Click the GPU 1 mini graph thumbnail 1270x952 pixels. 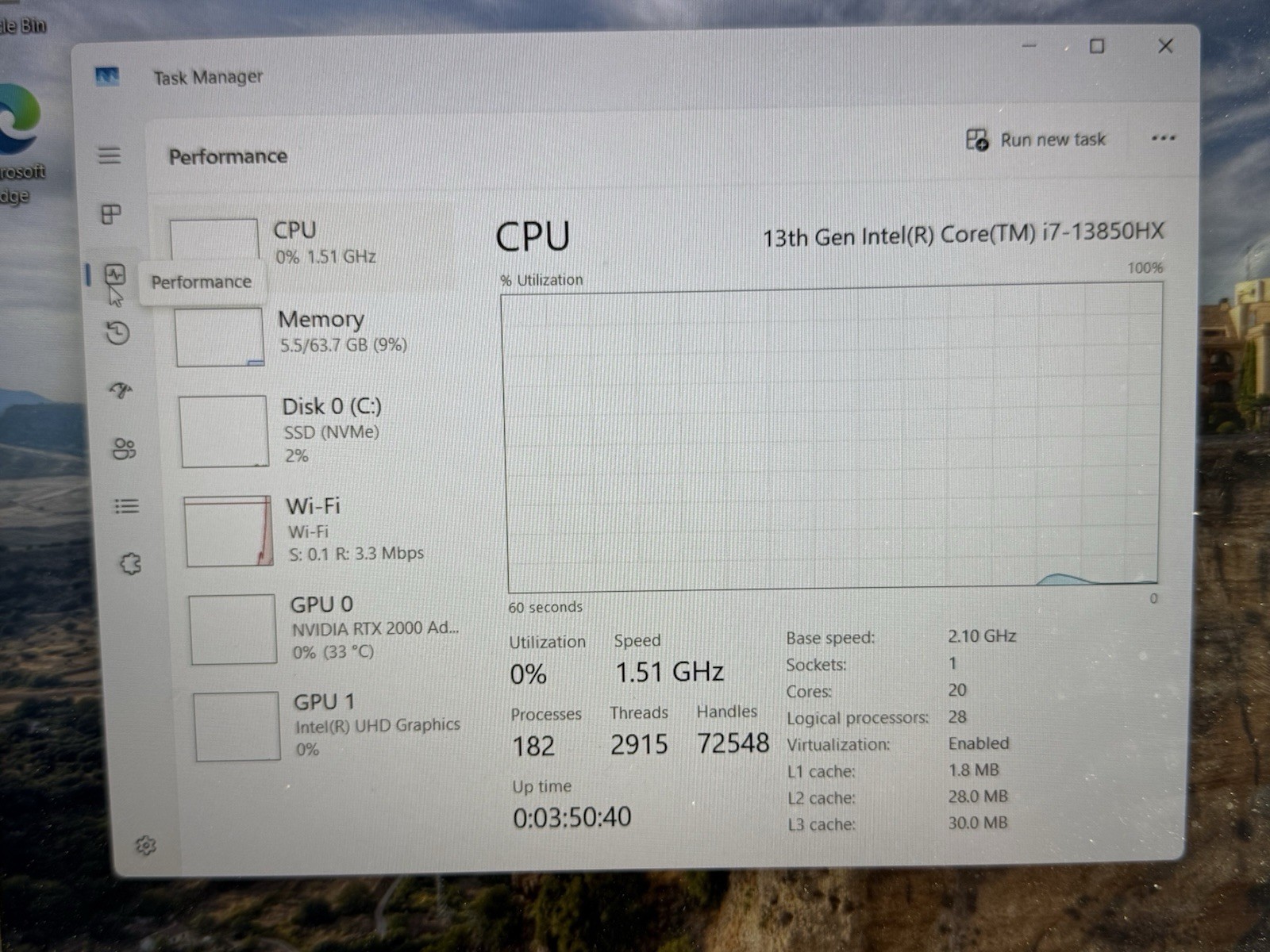pyautogui.click(x=237, y=727)
